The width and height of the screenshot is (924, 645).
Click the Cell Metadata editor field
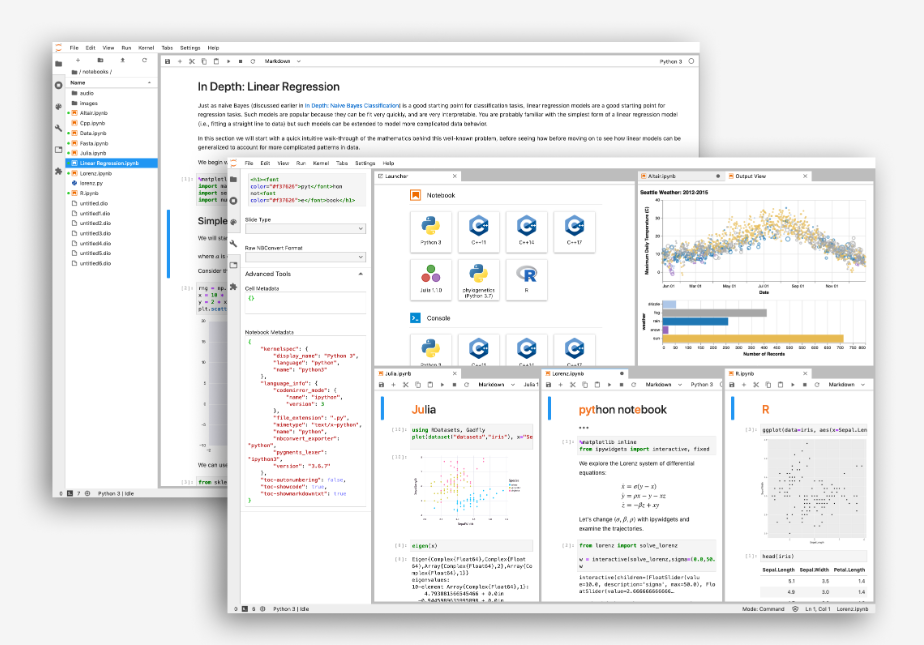point(305,303)
